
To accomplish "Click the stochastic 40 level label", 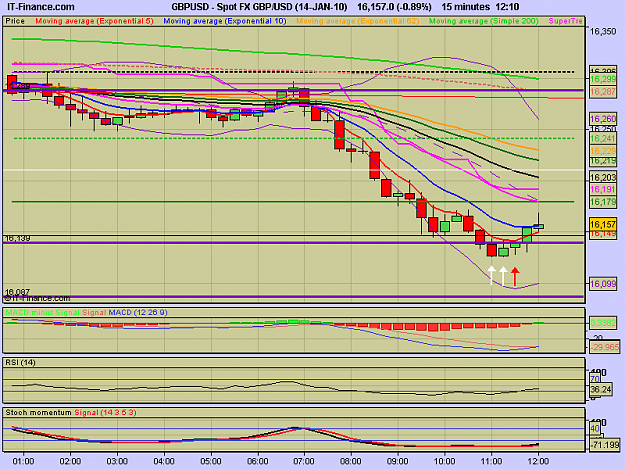I will click(595, 429).
